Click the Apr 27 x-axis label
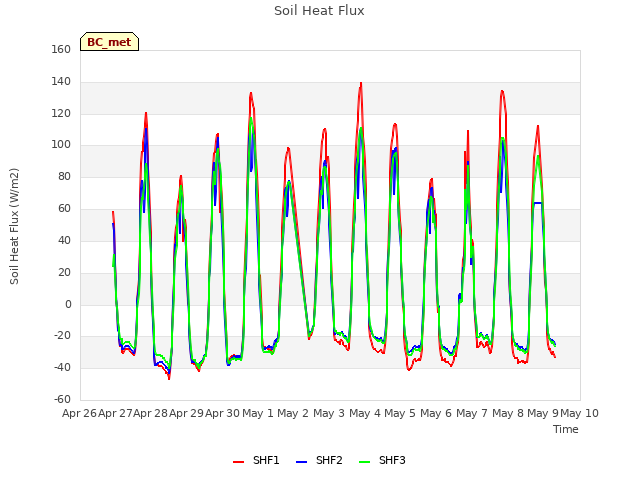640x480 pixels. coord(115,413)
